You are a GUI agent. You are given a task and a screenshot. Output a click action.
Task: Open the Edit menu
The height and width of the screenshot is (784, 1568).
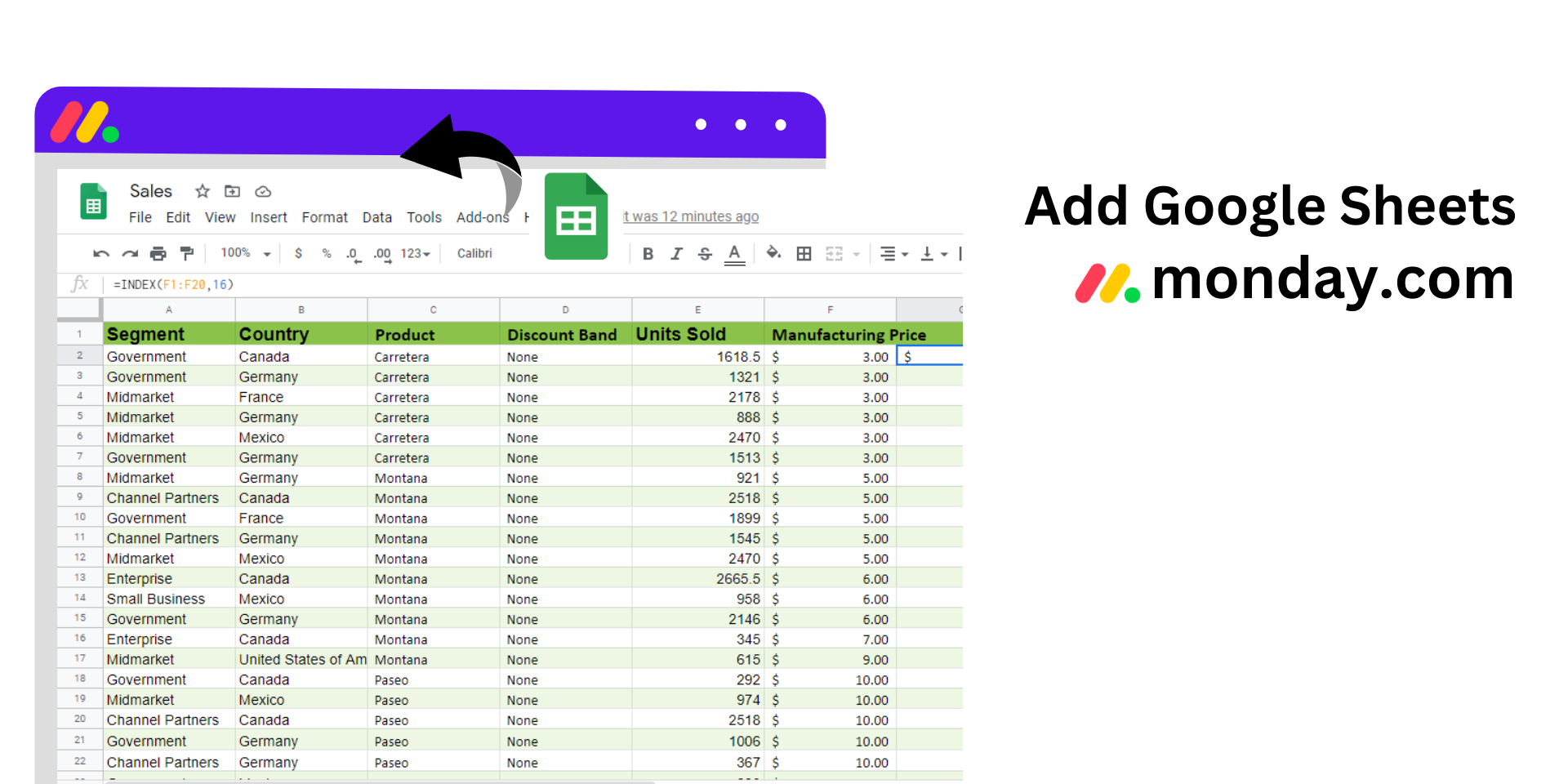(178, 217)
